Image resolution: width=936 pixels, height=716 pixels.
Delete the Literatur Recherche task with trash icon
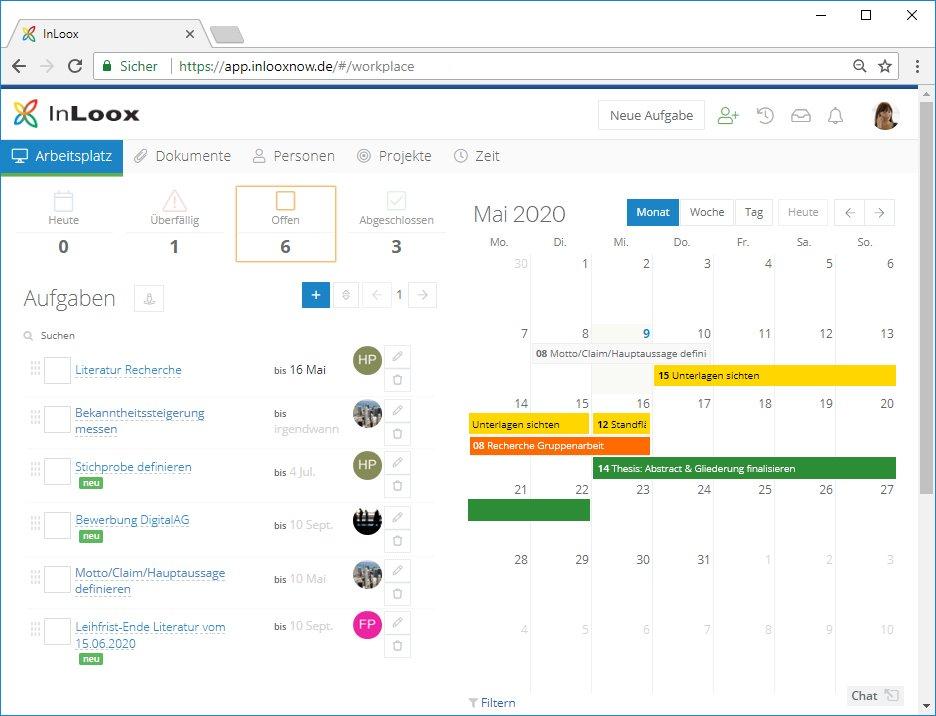click(x=398, y=380)
